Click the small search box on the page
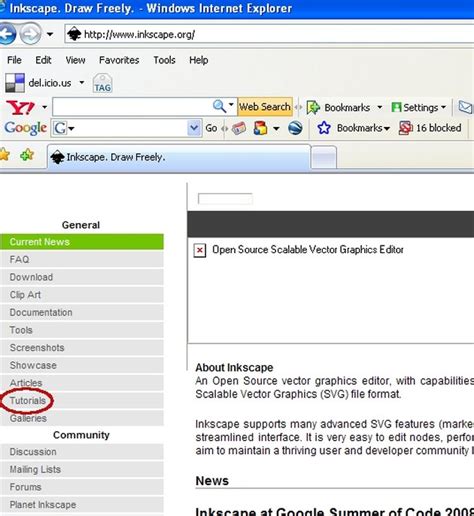Image resolution: width=474 pixels, height=516 pixels. coord(225,199)
